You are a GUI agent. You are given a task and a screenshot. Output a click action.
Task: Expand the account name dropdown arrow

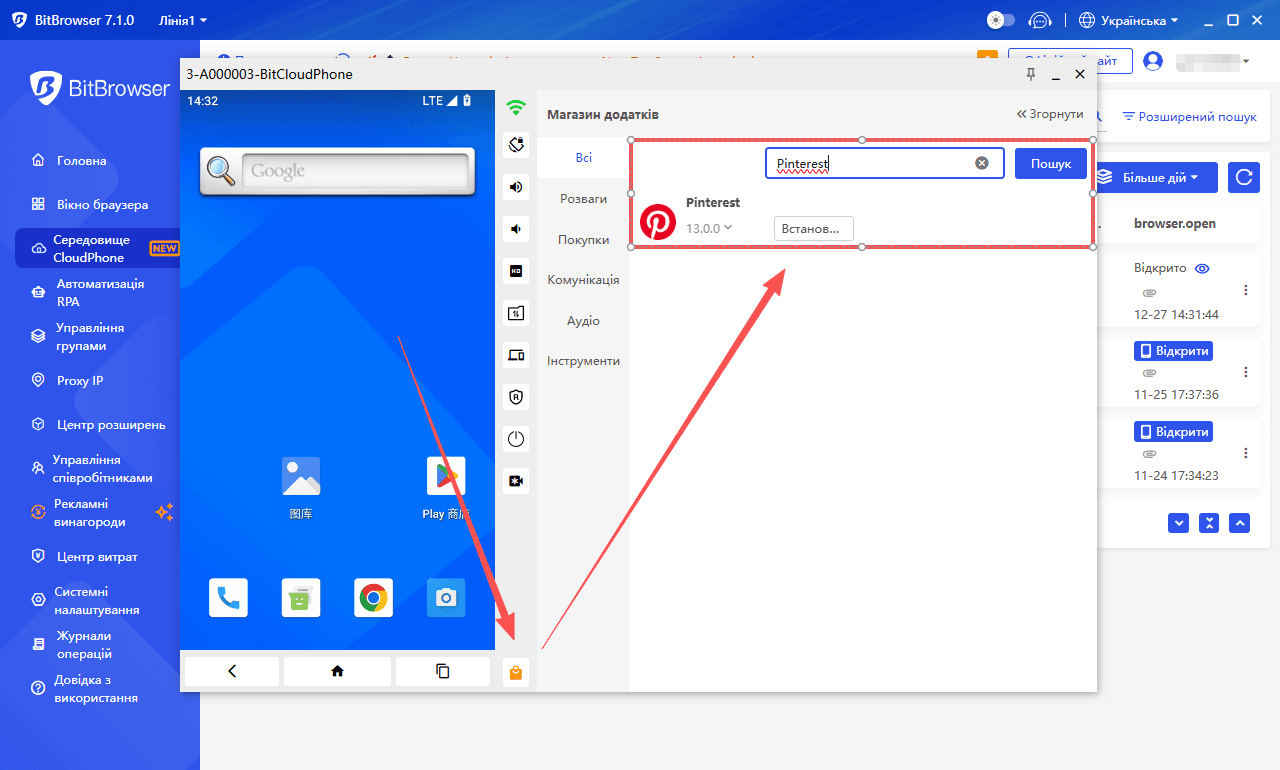point(1246,62)
